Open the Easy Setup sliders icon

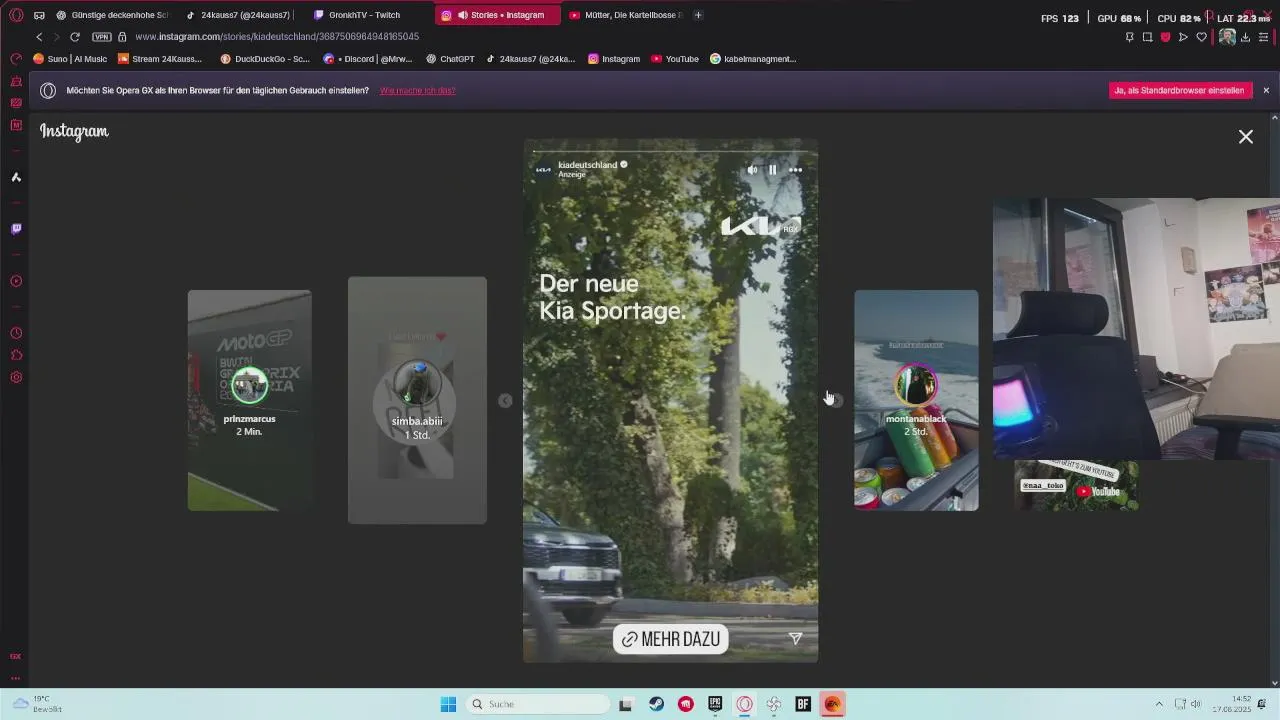(1264, 37)
